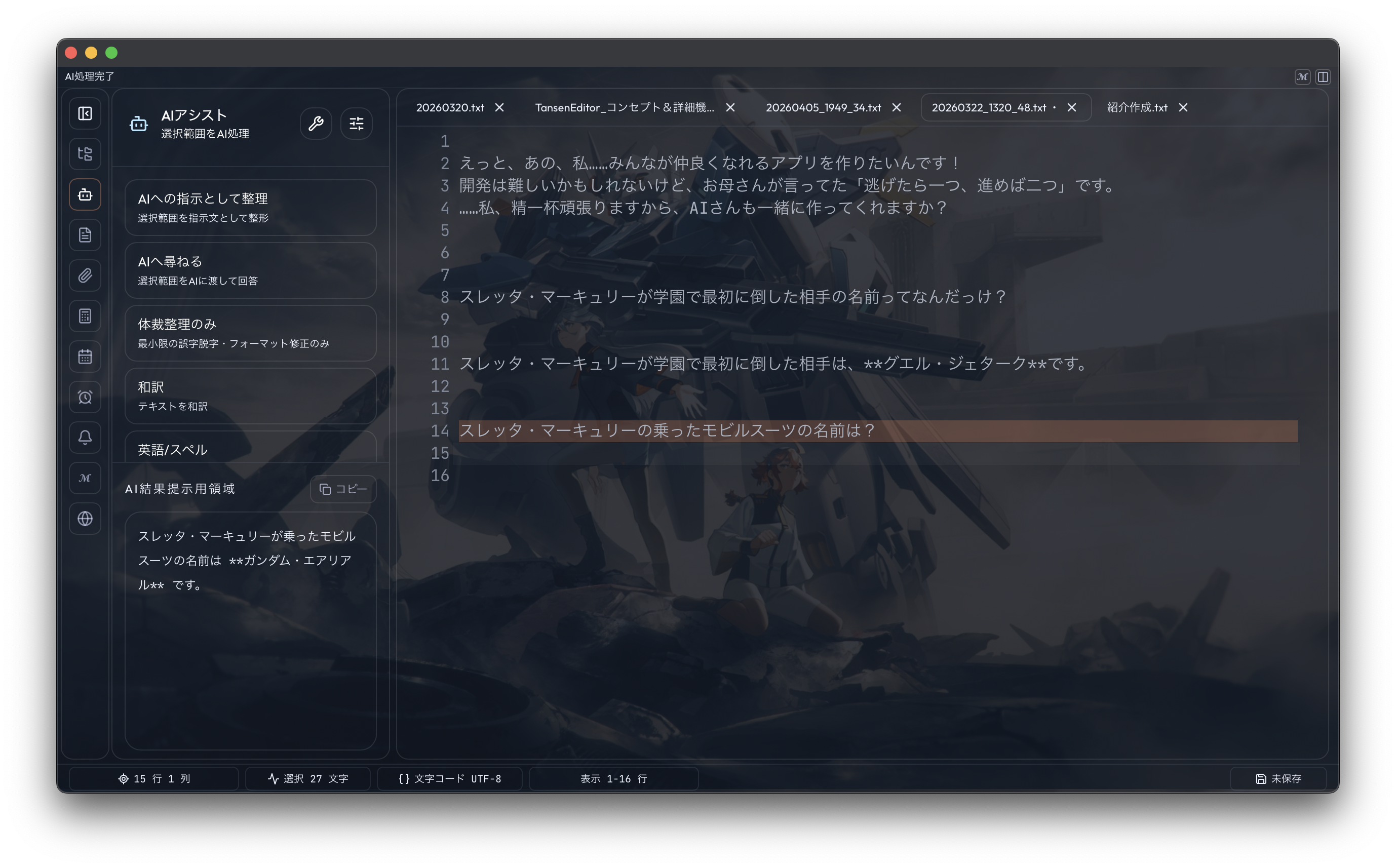The height and width of the screenshot is (868, 1396).
Task: Copy the AI result with コピー button
Action: [343, 489]
